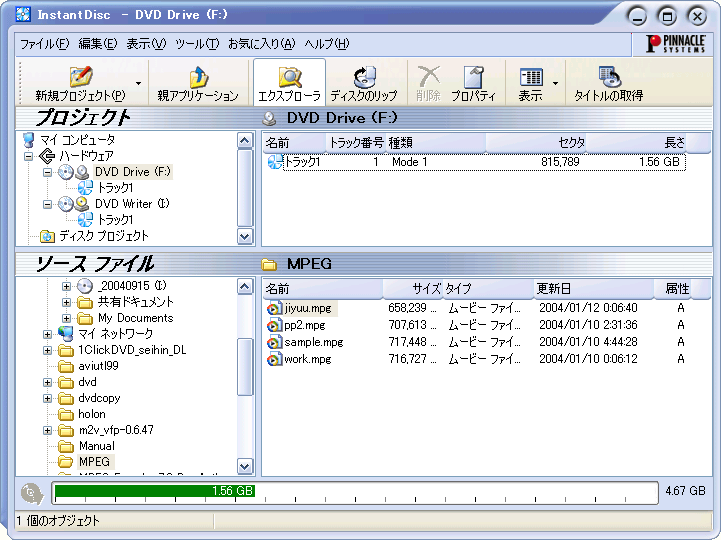Select the MPEG folder in source tree
The height and width of the screenshot is (540, 721).
coord(94,461)
